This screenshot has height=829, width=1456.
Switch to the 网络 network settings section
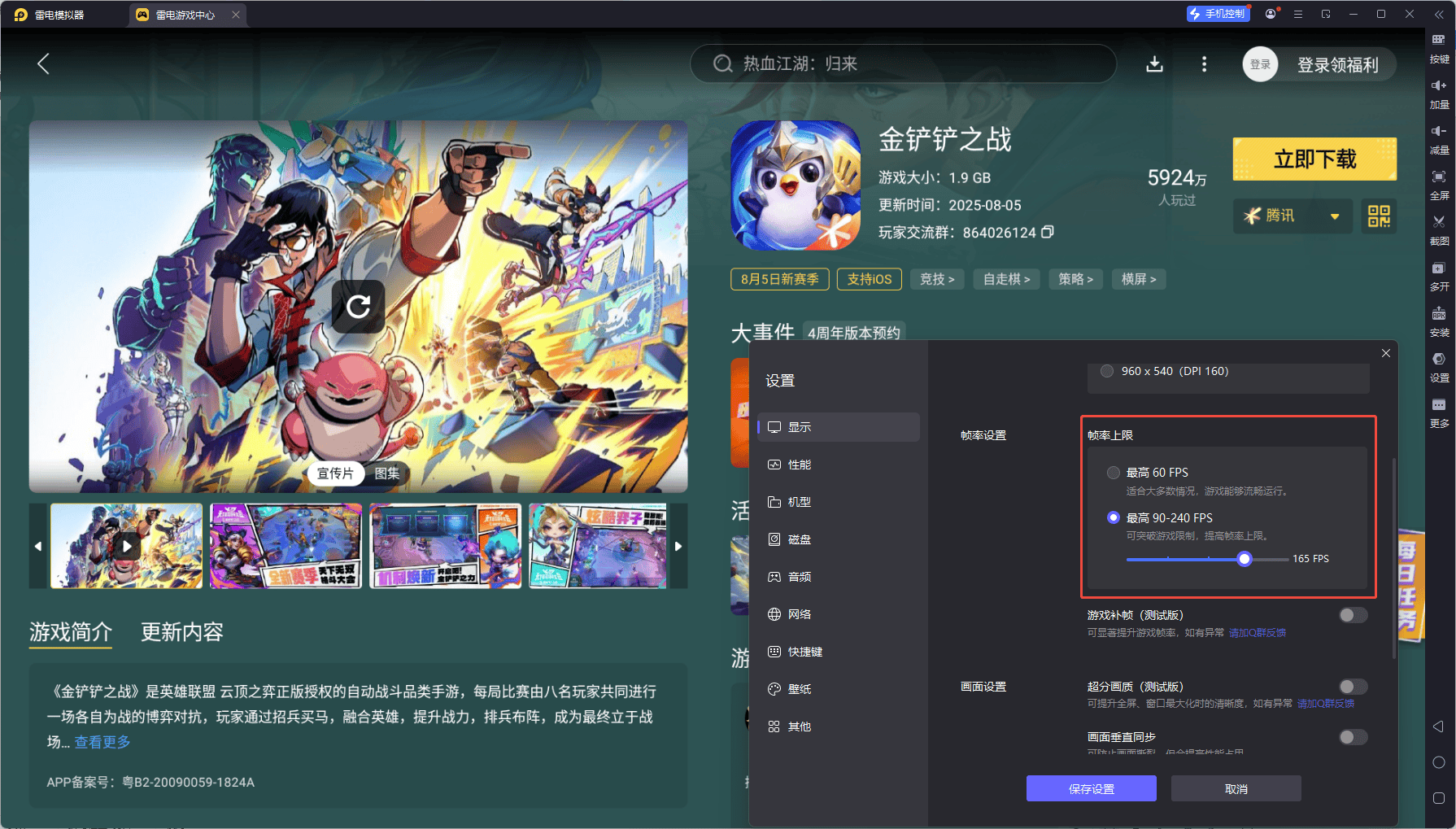click(x=800, y=614)
